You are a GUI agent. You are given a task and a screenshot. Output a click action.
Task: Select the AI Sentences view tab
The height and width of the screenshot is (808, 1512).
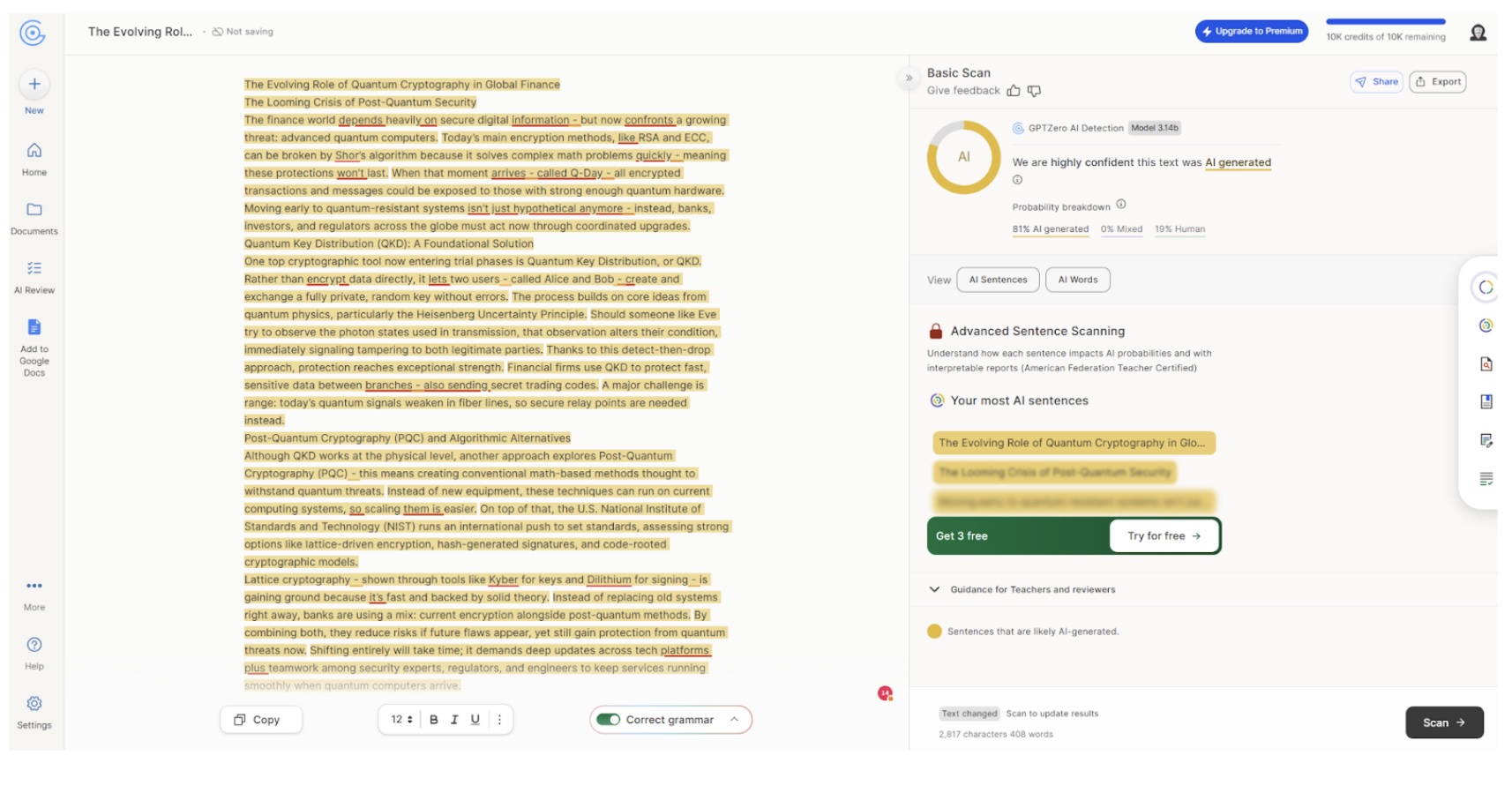coord(998,280)
